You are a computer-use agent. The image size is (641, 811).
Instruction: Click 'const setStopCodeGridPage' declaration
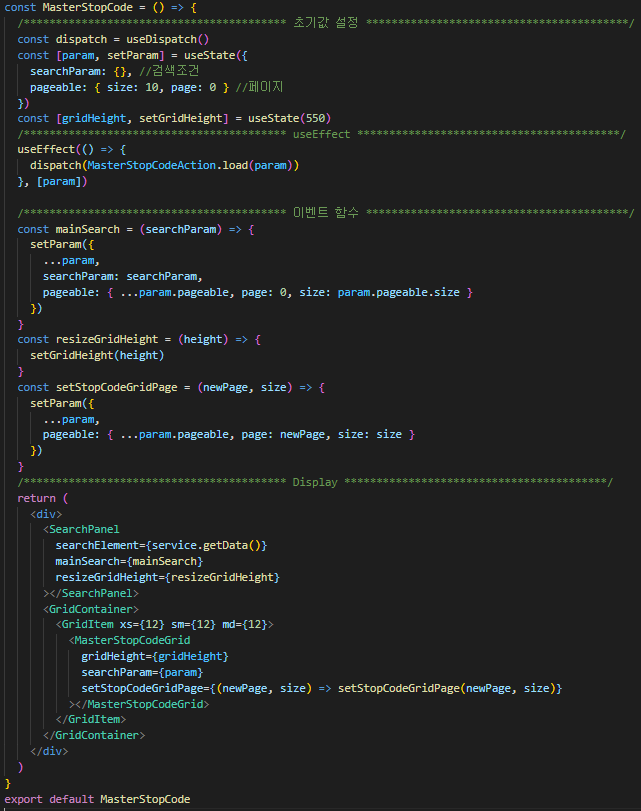[97, 387]
